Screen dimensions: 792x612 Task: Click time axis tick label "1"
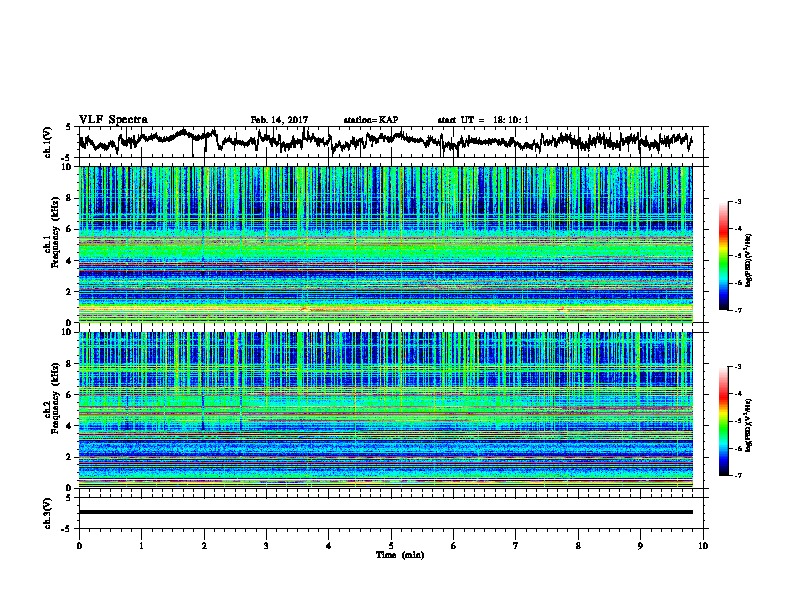click(141, 546)
